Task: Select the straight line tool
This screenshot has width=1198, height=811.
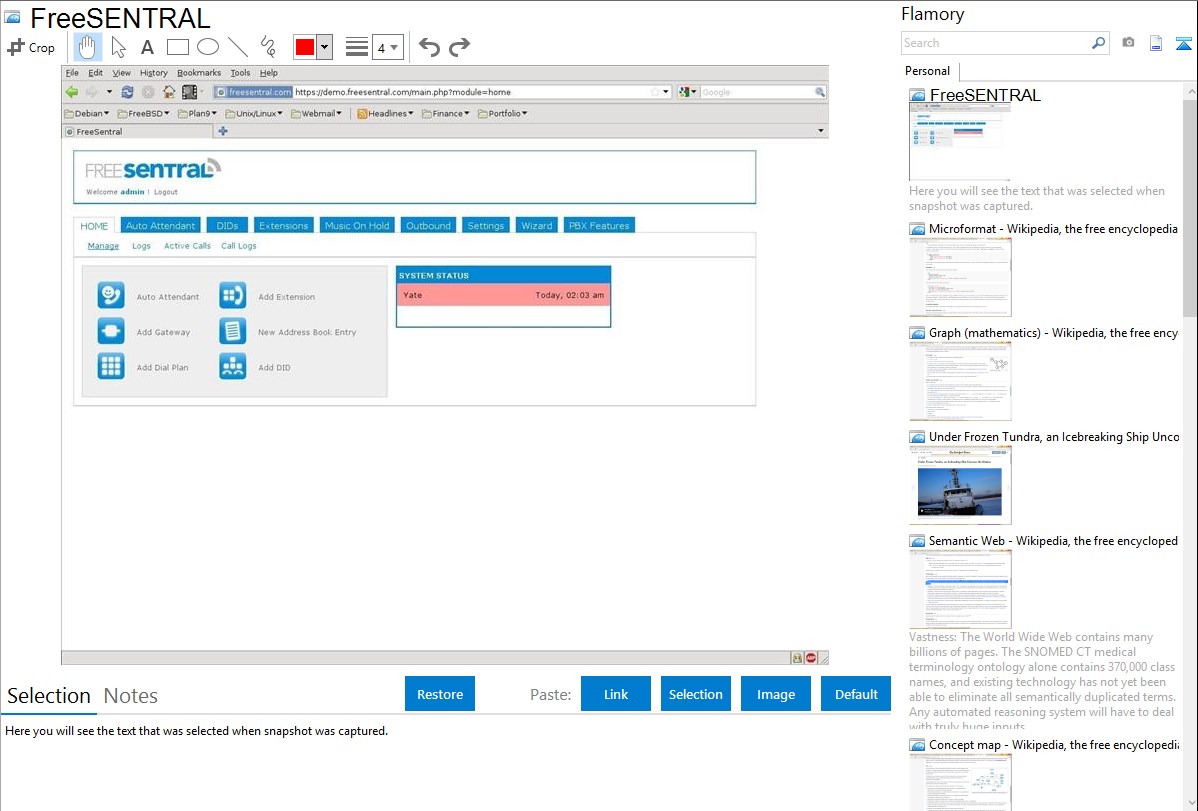Action: [x=238, y=47]
